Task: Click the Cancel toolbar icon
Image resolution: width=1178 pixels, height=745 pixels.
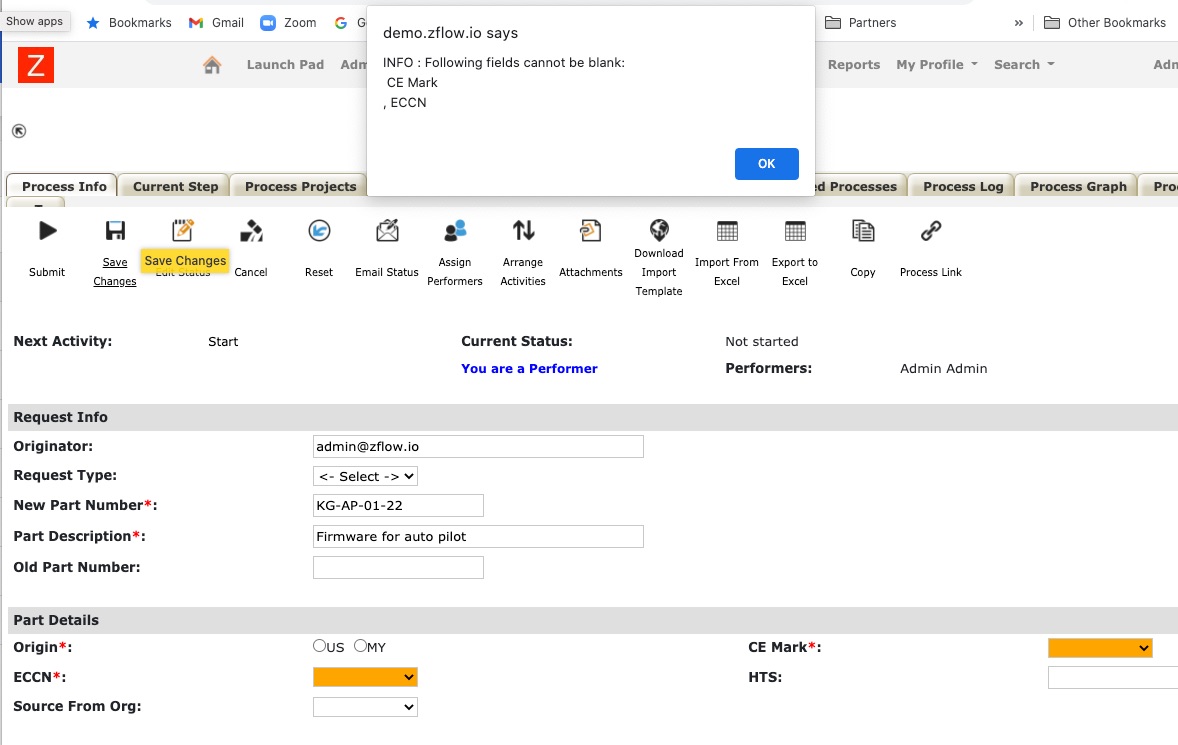Action: click(x=250, y=240)
